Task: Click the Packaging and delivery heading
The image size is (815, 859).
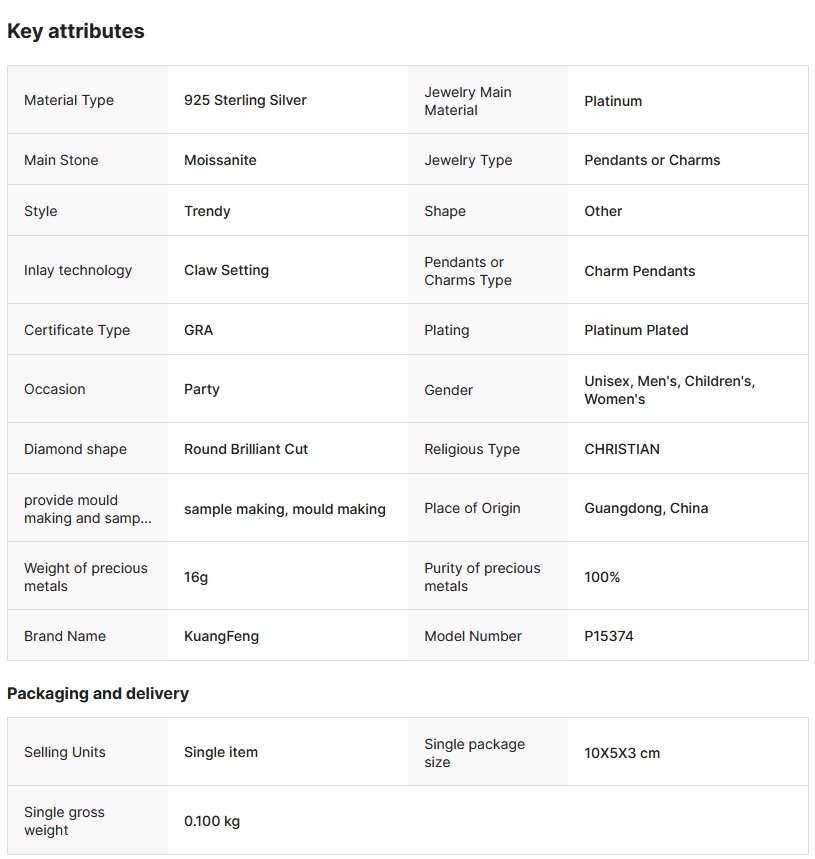Action: click(x=98, y=693)
